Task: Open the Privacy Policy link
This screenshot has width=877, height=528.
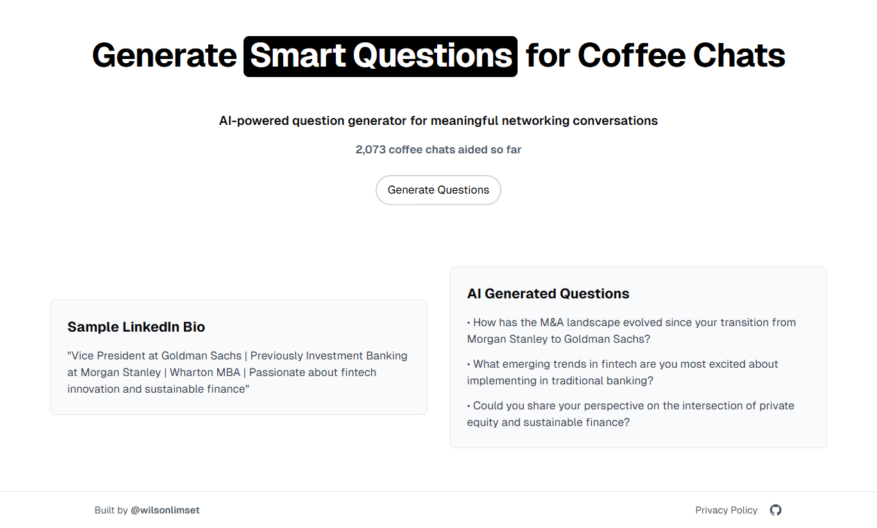Action: point(726,510)
